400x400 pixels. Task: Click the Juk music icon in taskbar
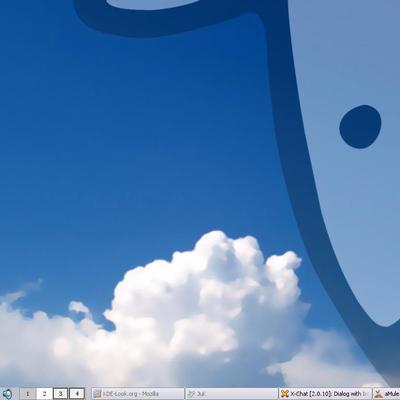[x=191, y=394]
